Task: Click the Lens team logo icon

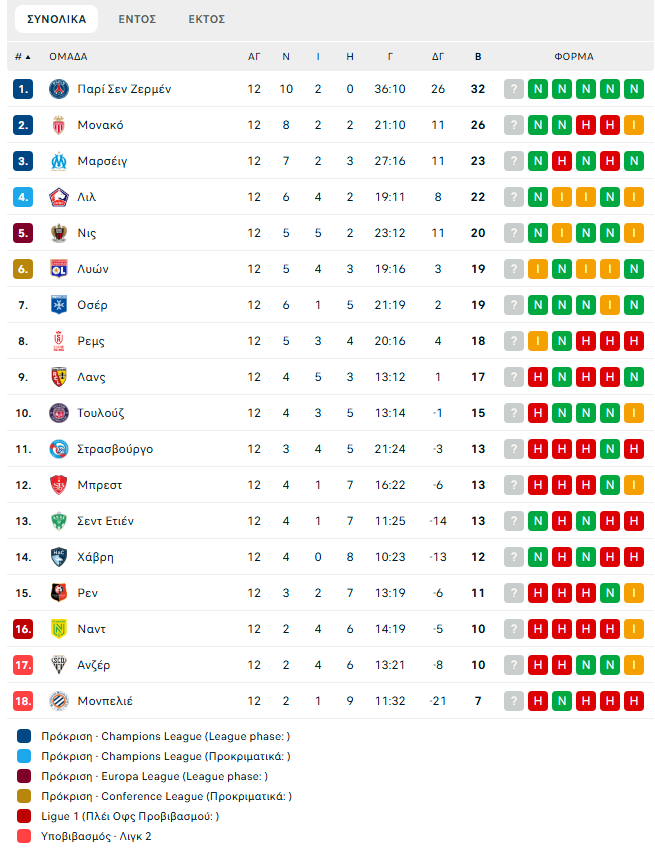Action: (x=58, y=377)
